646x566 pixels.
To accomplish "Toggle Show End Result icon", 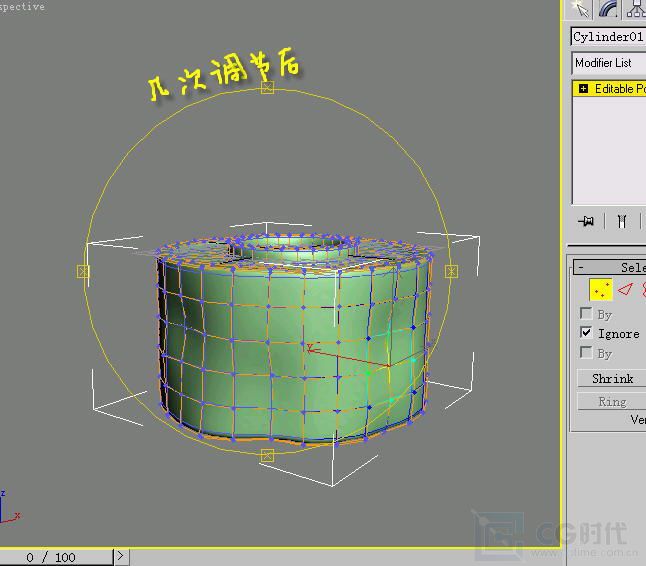I will 622,221.
